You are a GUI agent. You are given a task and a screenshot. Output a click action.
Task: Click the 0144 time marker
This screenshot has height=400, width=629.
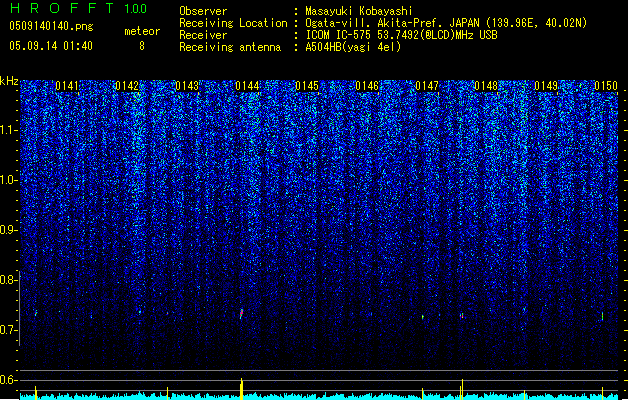247,86
